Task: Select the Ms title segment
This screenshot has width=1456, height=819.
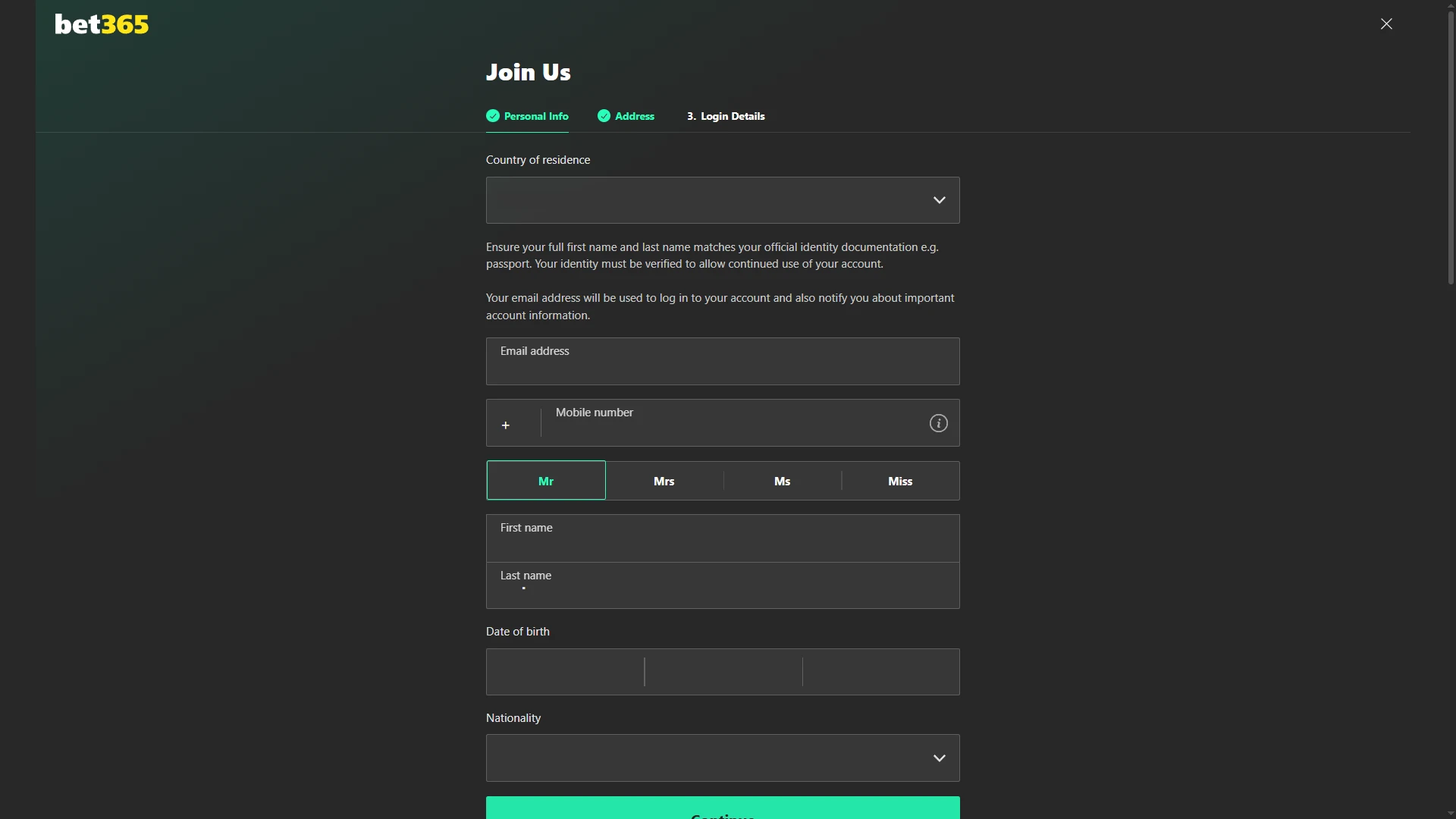Action: tap(782, 480)
